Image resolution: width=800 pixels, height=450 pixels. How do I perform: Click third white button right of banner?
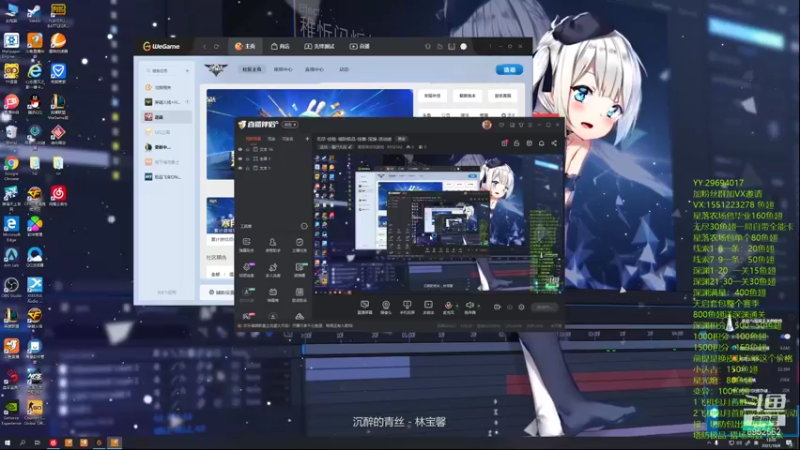click(x=503, y=95)
